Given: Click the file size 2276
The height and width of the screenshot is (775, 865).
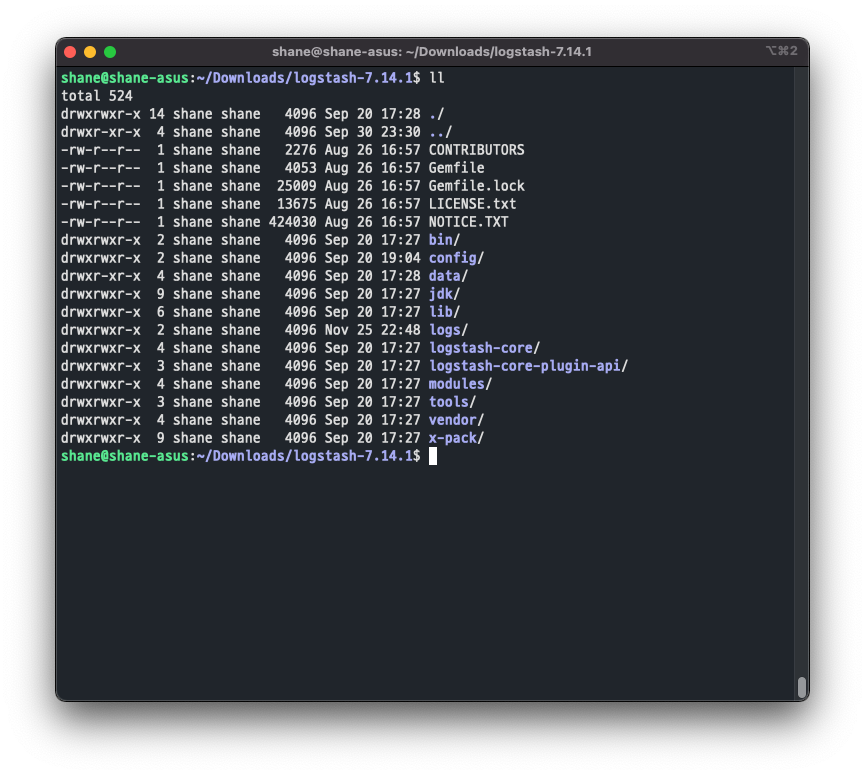Looking at the screenshot, I should pyautogui.click(x=301, y=150).
